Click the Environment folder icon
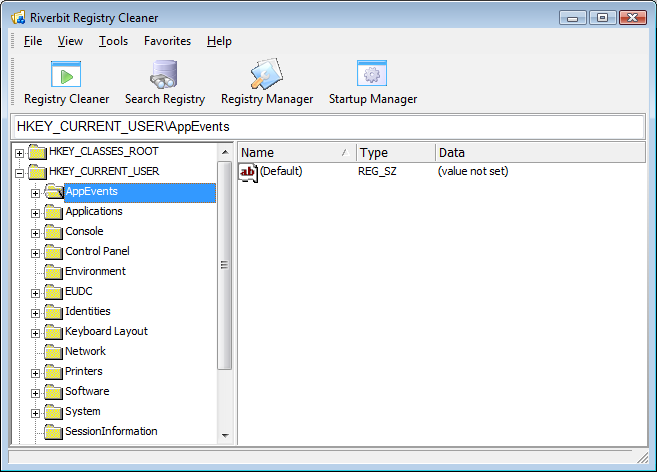 [x=54, y=272]
